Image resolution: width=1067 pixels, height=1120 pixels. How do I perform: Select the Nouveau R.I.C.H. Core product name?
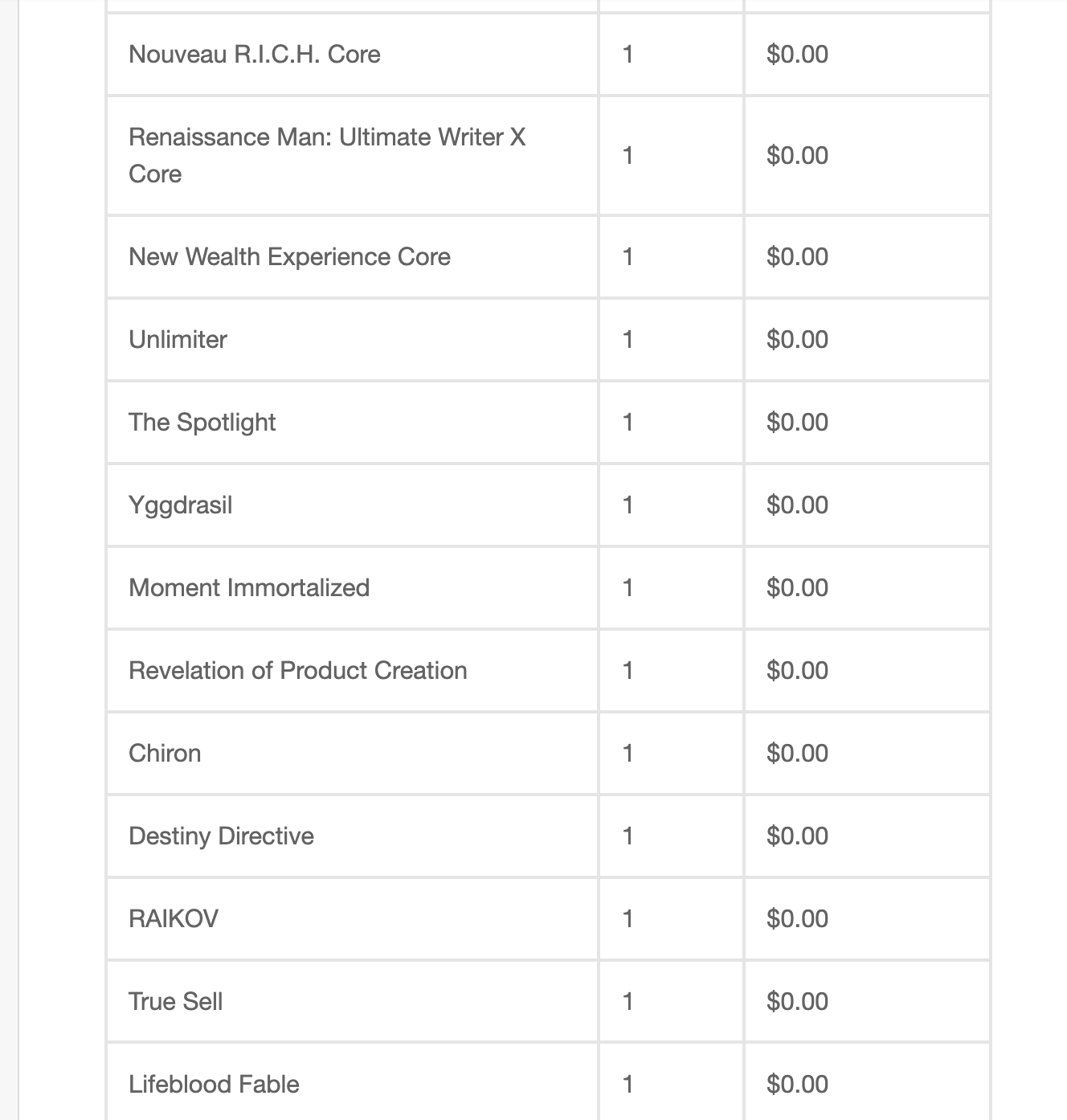(x=254, y=54)
